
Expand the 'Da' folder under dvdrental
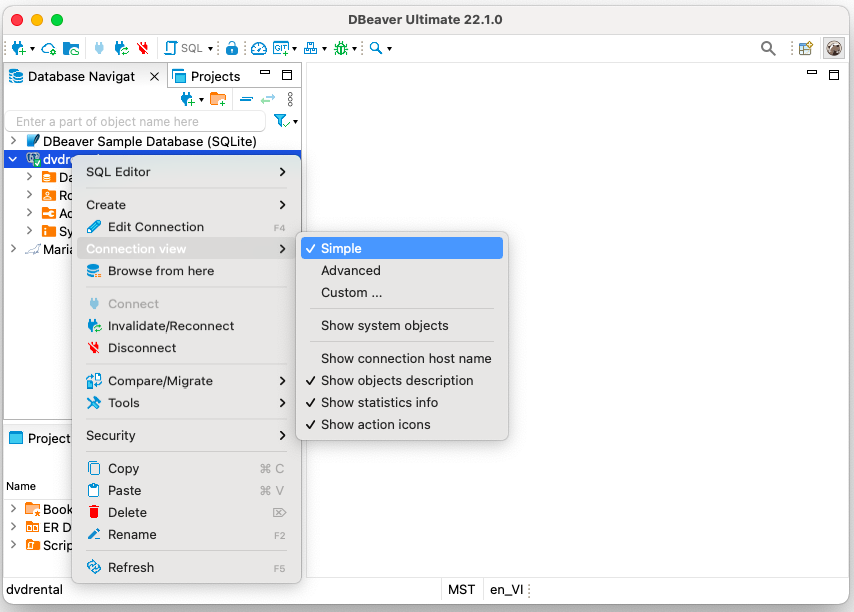pyautogui.click(x=29, y=176)
